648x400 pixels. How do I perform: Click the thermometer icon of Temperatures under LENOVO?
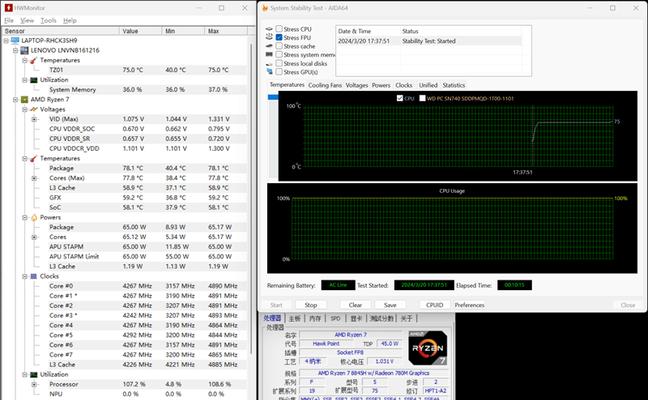[x=33, y=60]
